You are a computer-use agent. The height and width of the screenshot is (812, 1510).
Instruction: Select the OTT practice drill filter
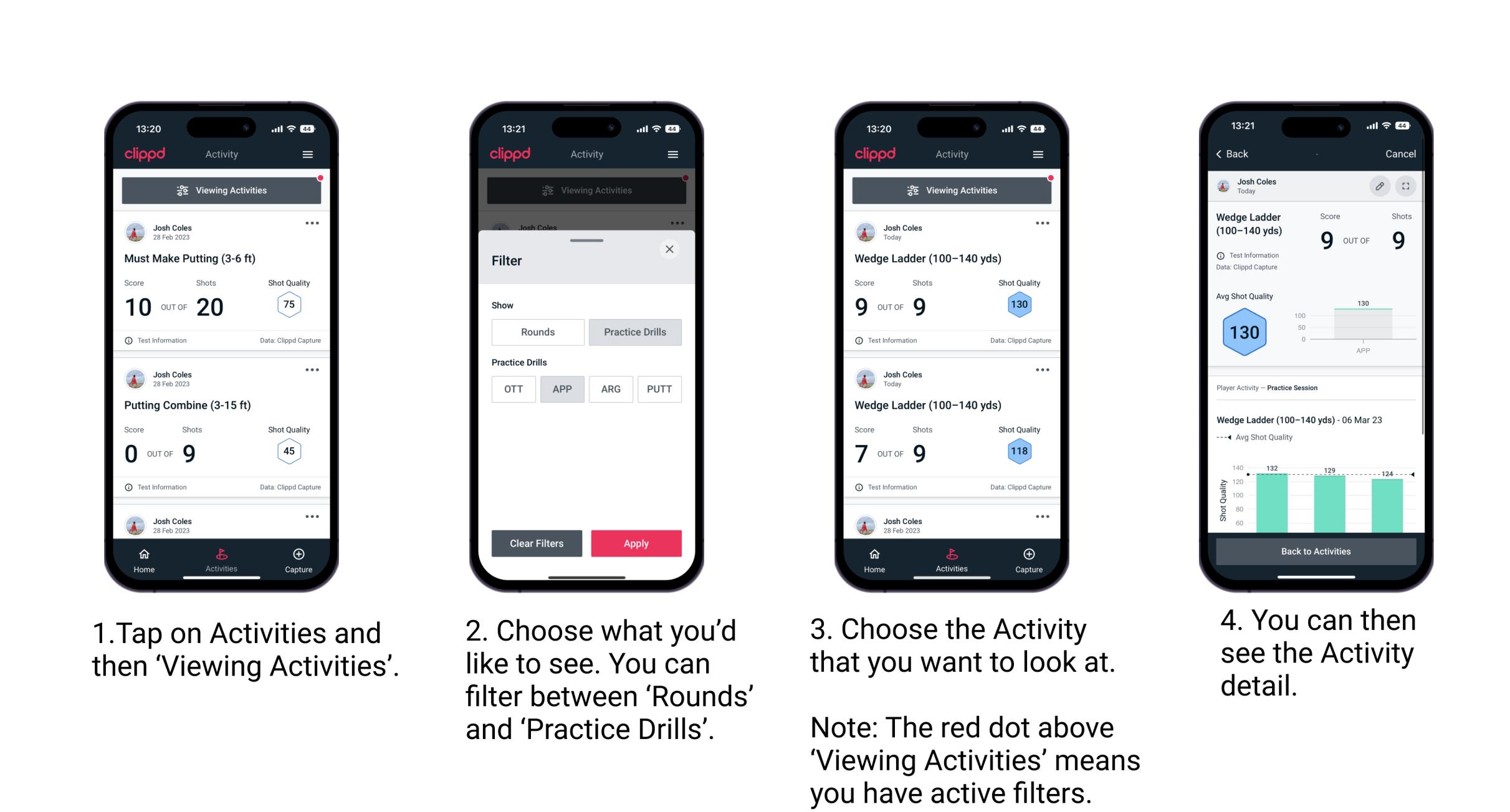tap(513, 388)
